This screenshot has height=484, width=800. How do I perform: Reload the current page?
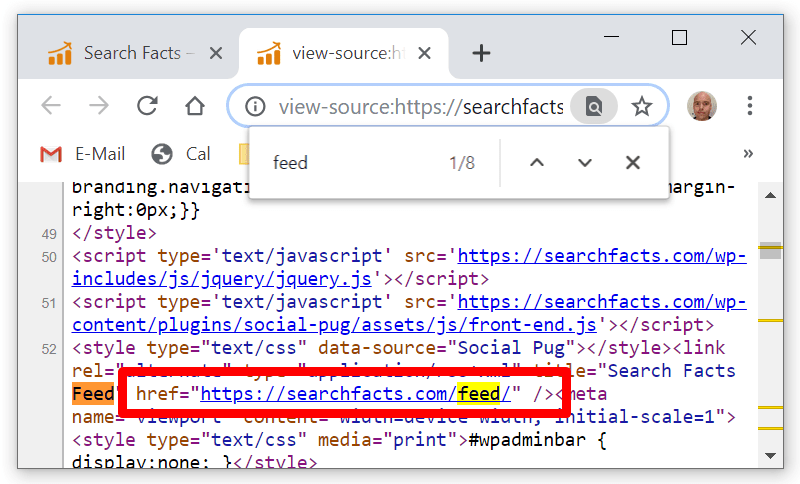pyautogui.click(x=147, y=106)
